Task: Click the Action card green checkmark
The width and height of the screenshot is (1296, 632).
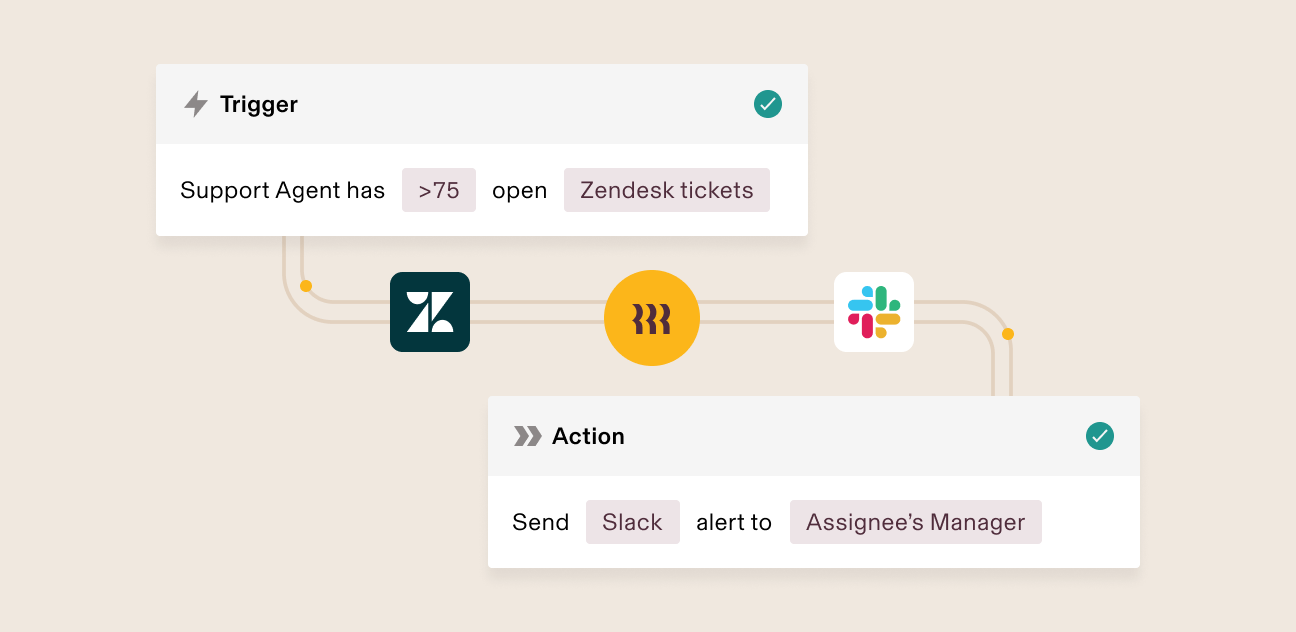Action: point(1100,436)
